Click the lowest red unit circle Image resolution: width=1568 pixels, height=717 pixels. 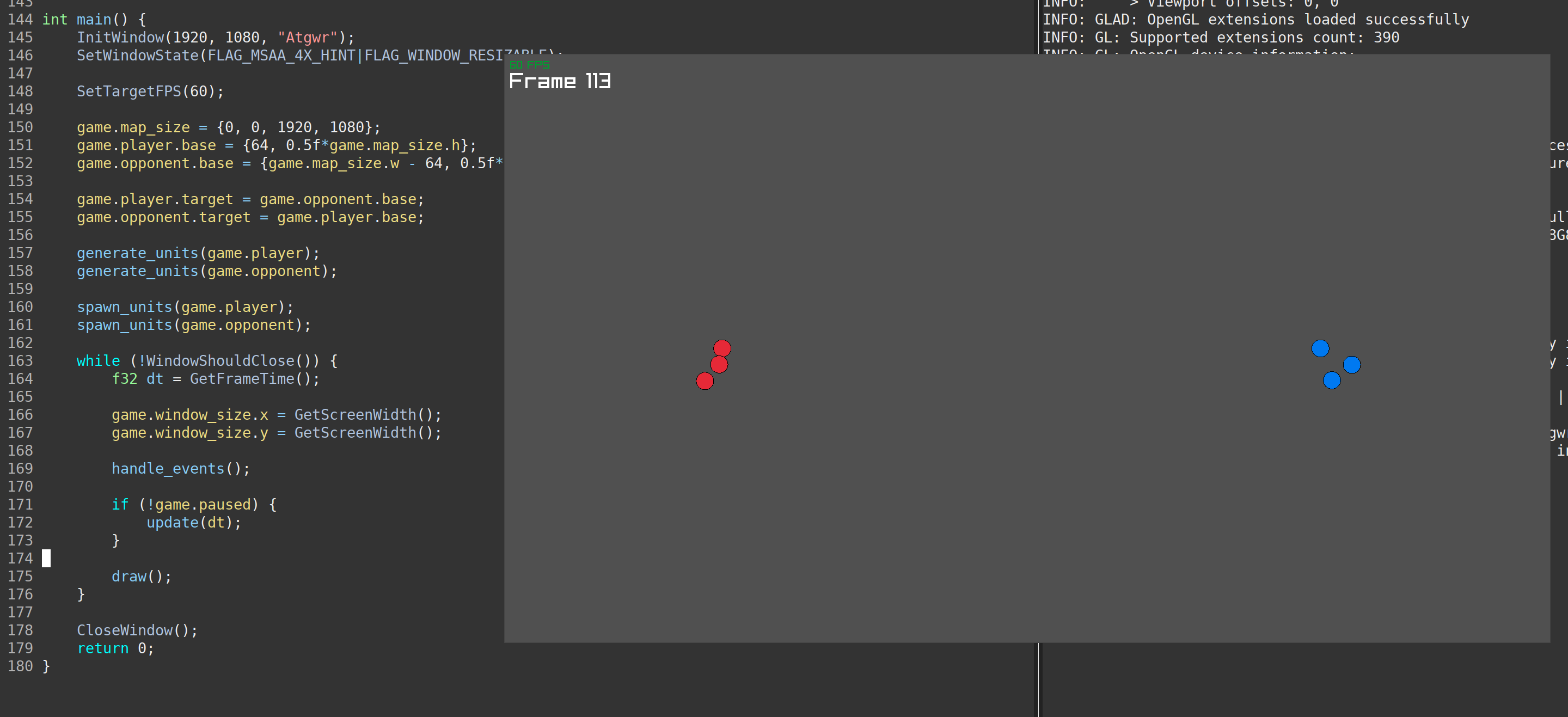pos(705,381)
